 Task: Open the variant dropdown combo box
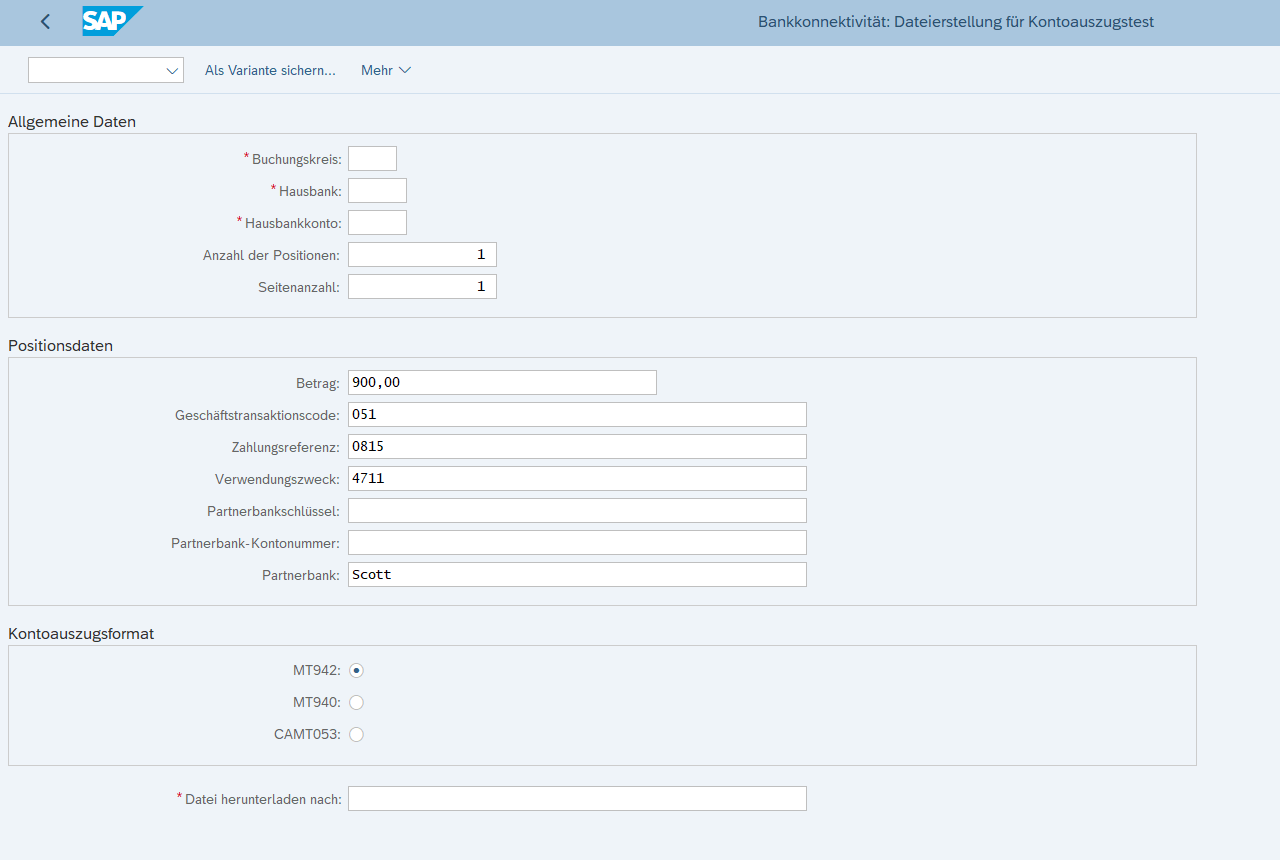(106, 70)
